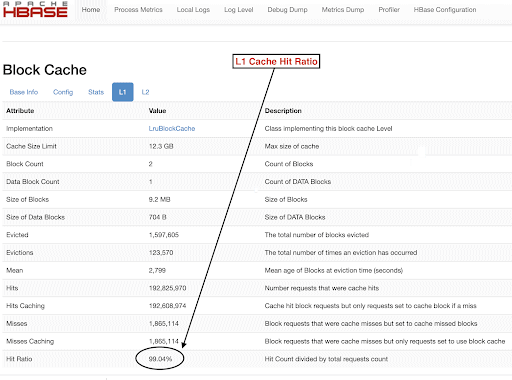Select the 192,608,974 value
The image size is (512, 380).
pos(167,306)
